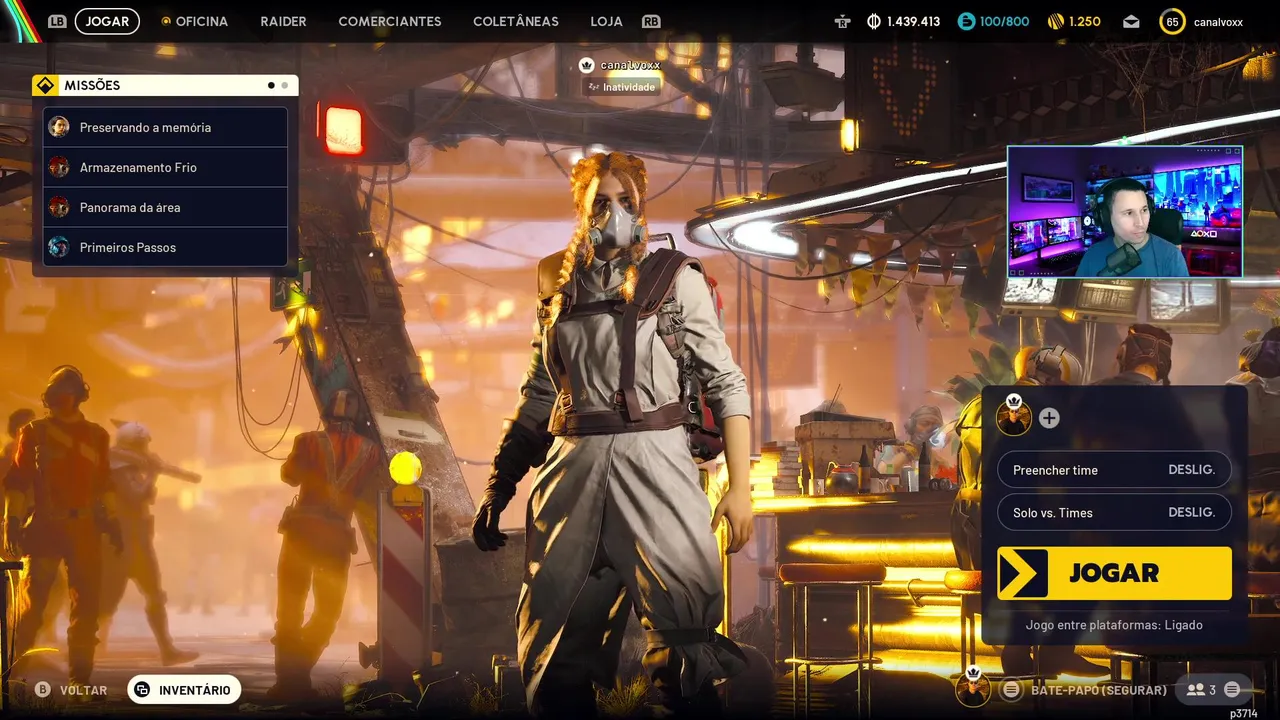Click the Inatividade status label
1280x720 pixels.
[622, 87]
